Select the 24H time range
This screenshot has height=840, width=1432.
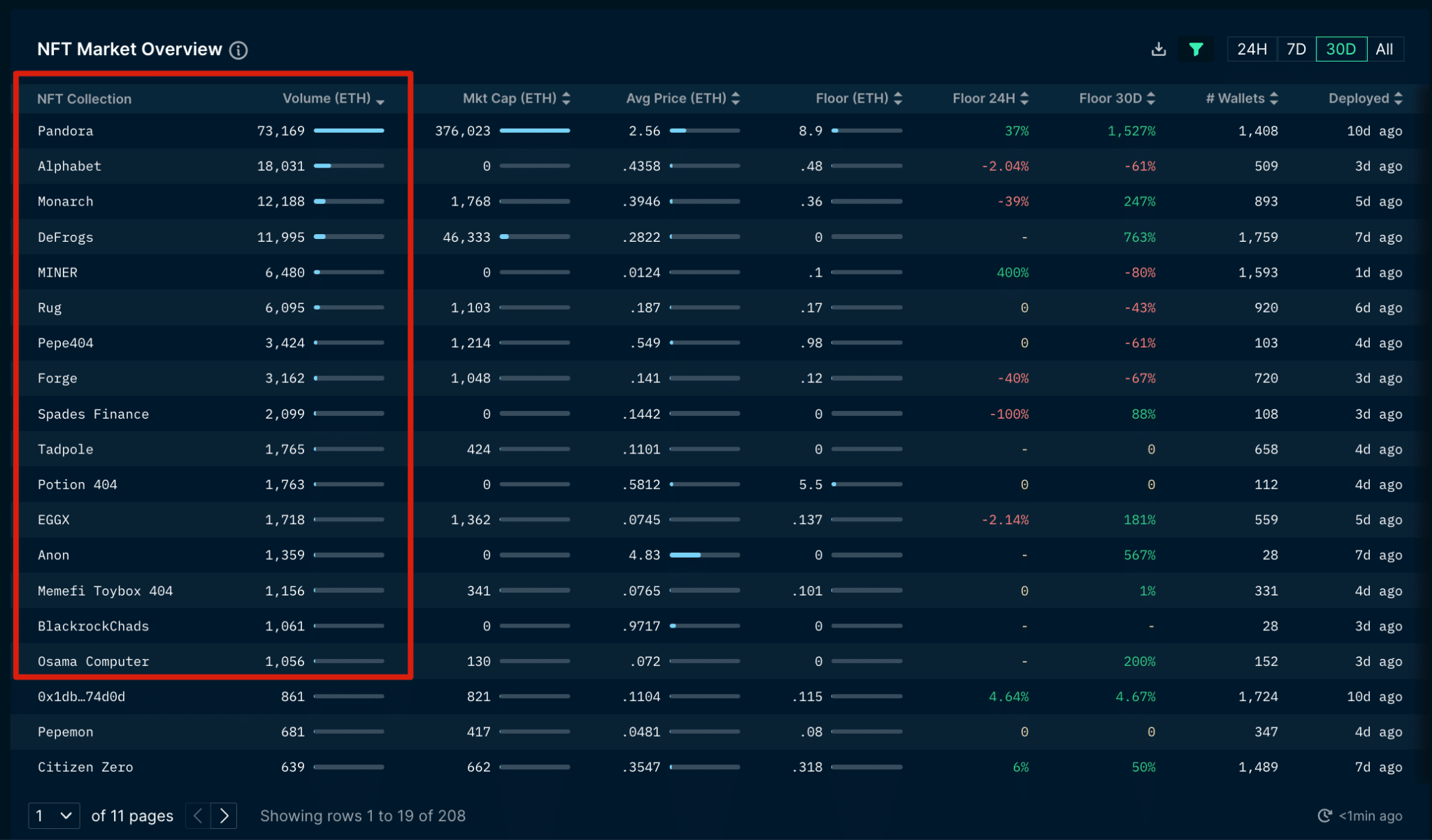tap(1252, 49)
